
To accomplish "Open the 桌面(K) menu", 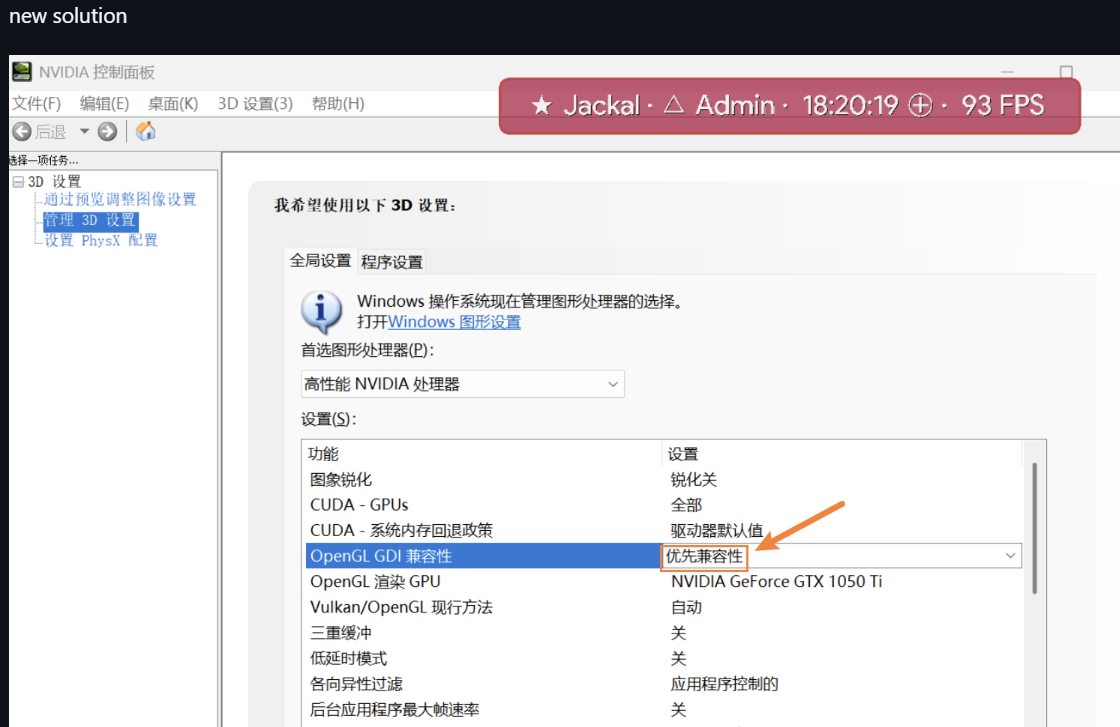I will (x=173, y=104).
